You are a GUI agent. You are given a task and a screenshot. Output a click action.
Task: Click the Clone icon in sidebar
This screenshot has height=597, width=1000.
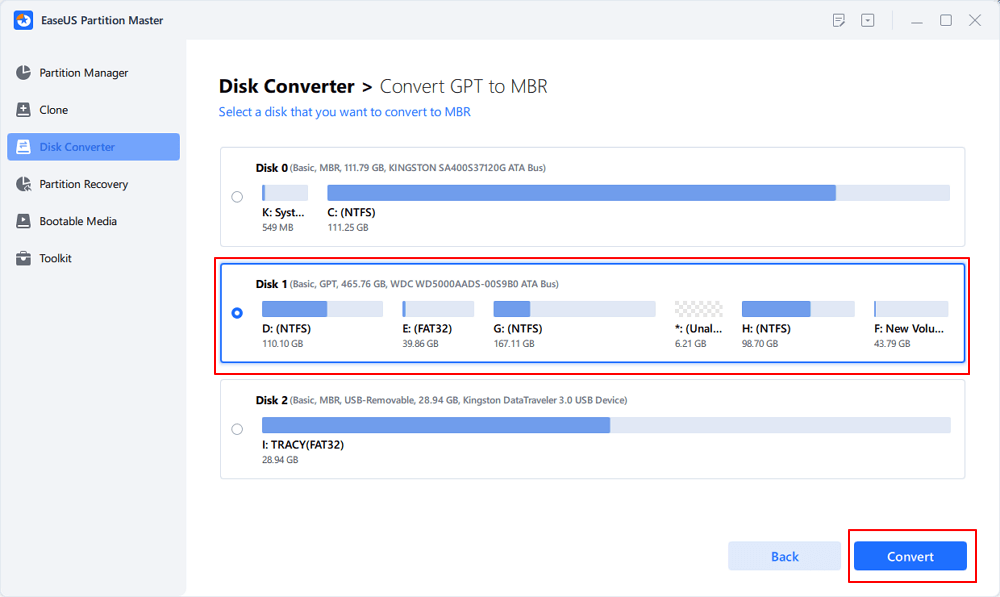point(23,110)
